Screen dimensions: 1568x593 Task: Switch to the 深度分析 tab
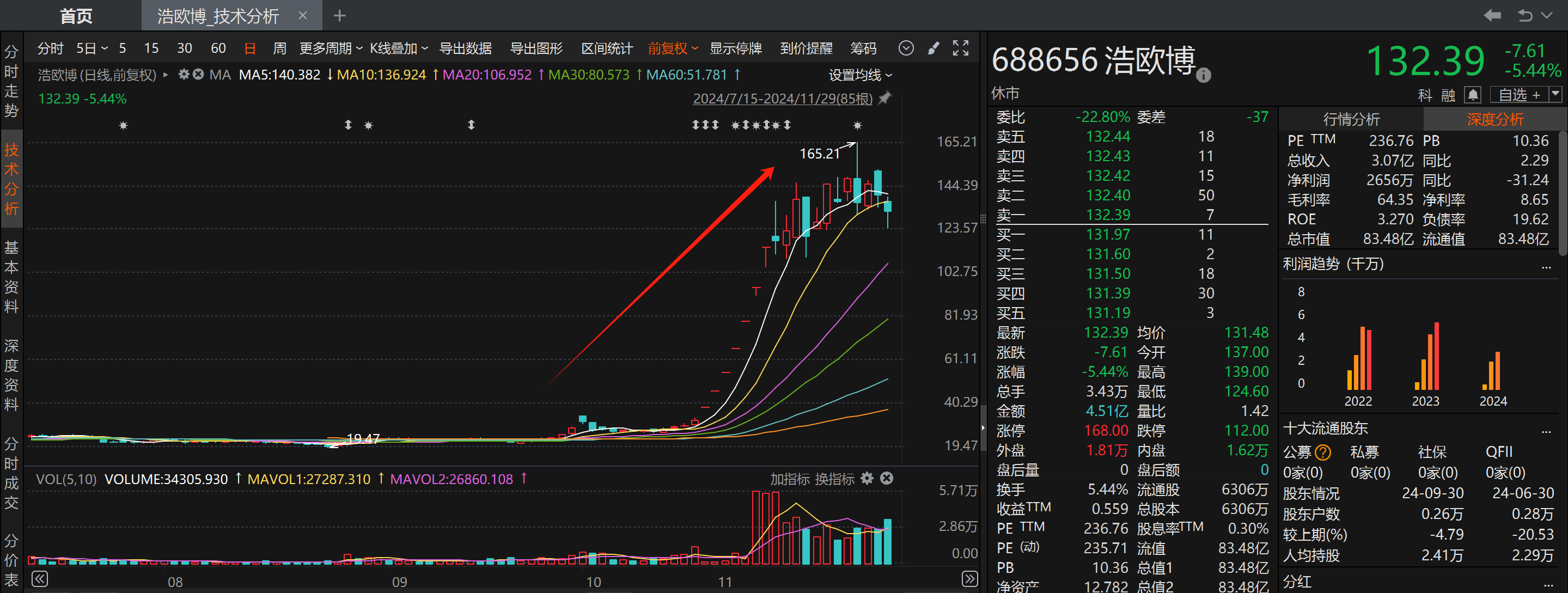pos(1494,119)
